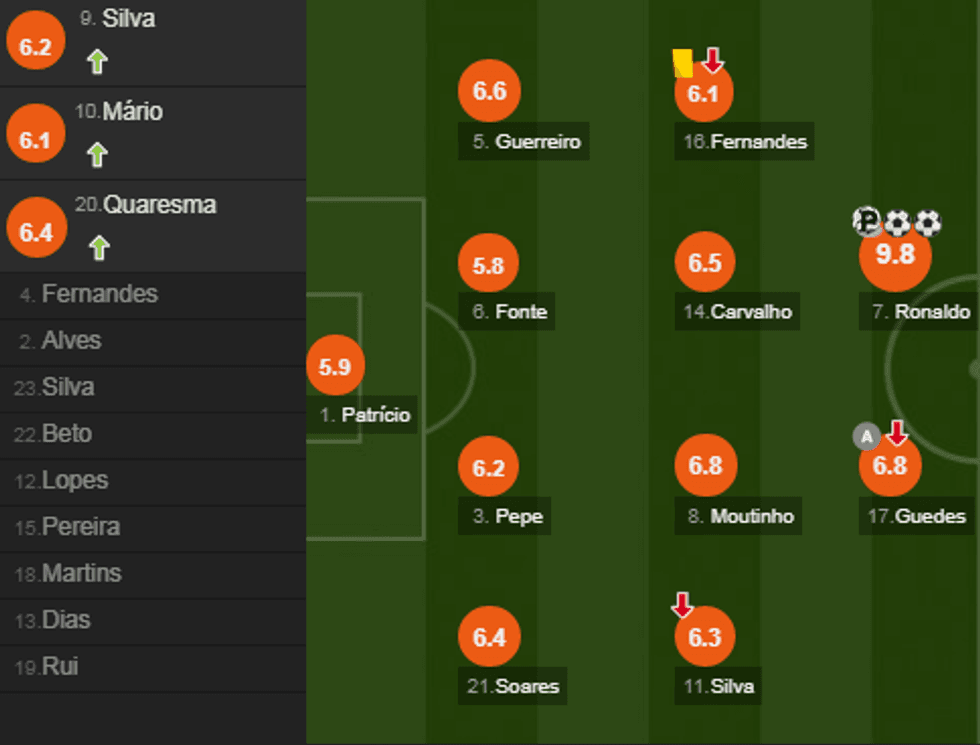
Task: Click the red substitution arrow above 11. Silva
Action: click(x=682, y=605)
